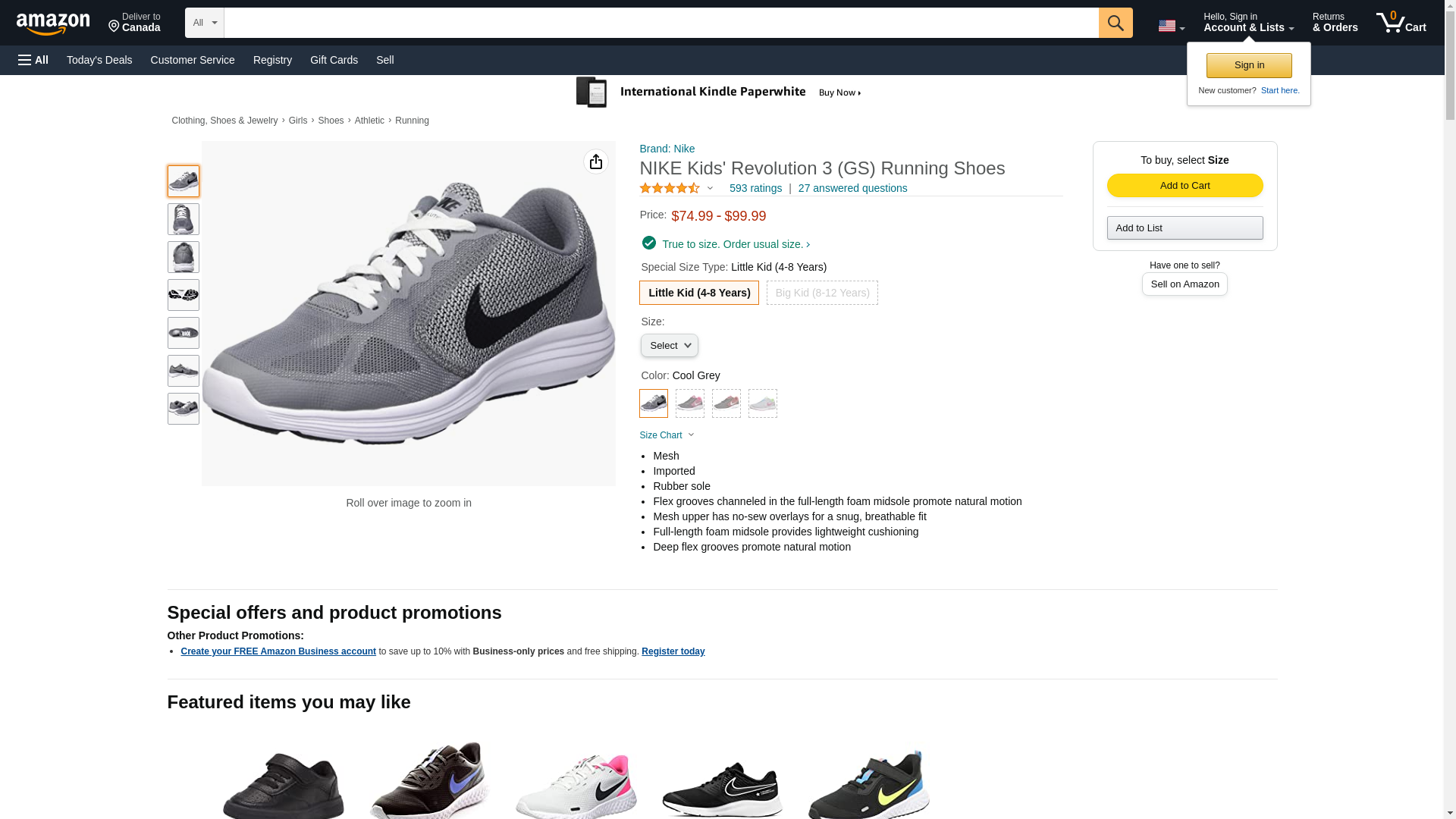The width and height of the screenshot is (1456, 819).
Task: Open the country flag language selector
Action: (1170, 26)
